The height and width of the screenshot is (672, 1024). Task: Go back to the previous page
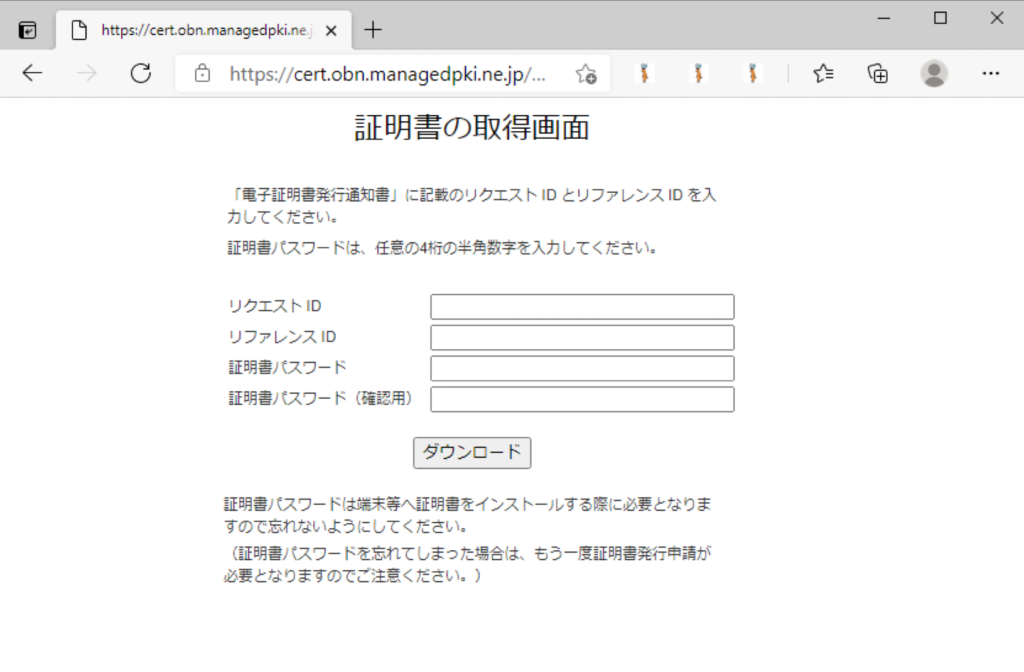[x=33, y=73]
